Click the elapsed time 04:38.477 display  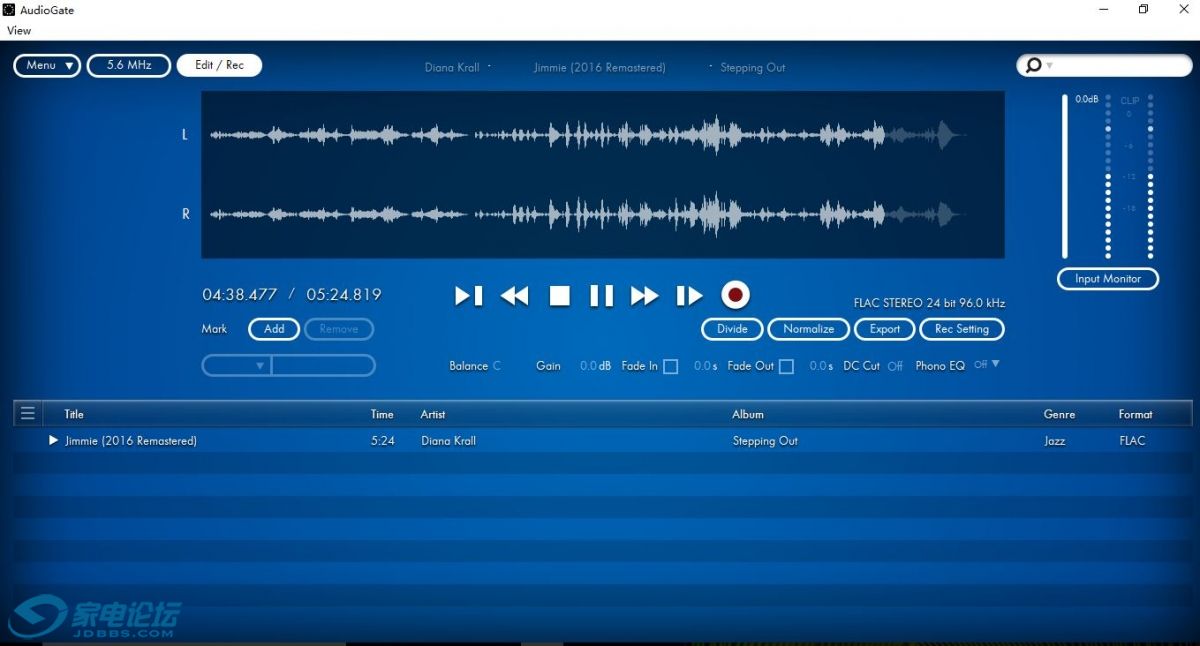click(240, 295)
